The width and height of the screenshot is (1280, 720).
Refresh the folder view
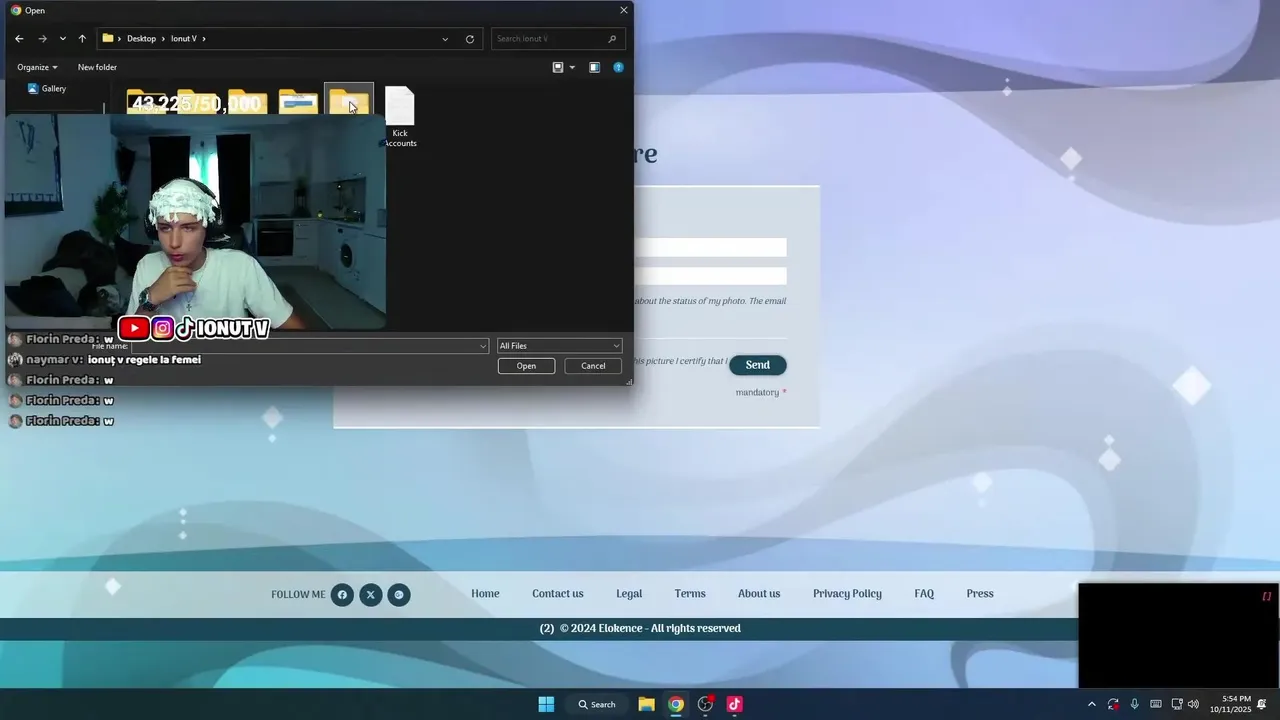[470, 39]
